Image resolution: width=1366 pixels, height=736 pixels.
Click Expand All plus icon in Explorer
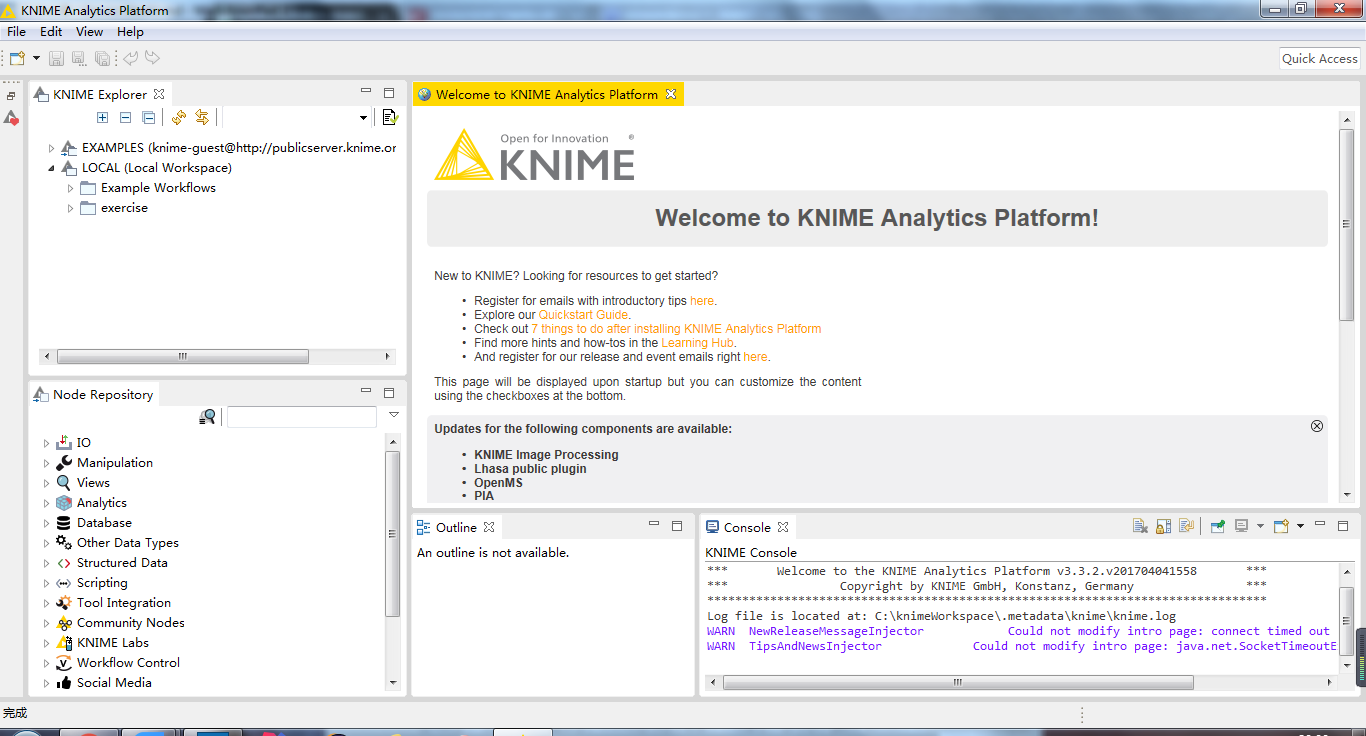[102, 118]
